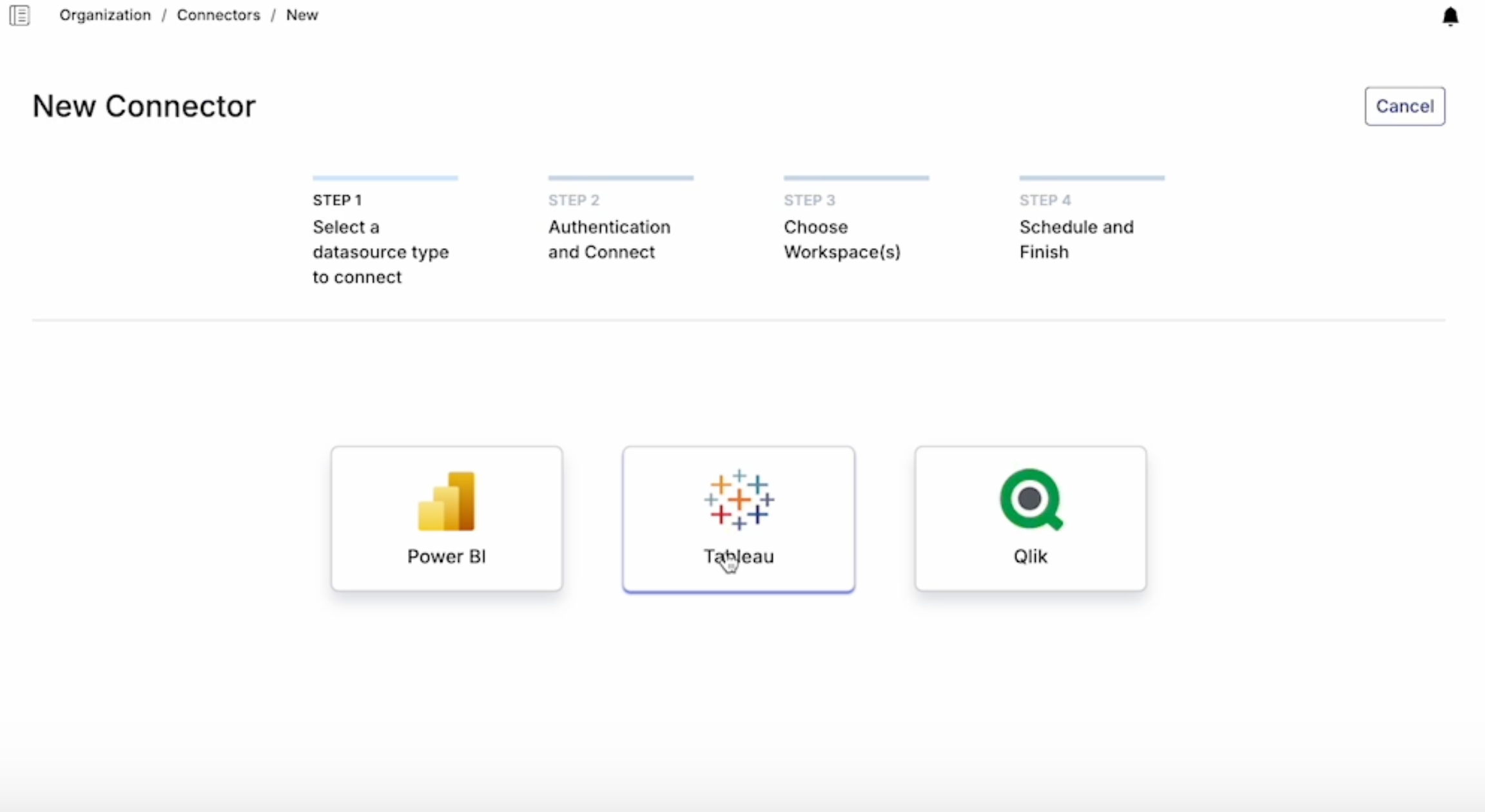Click the Tableau logo icon
This screenshot has width=1485, height=812.
pyautogui.click(x=739, y=499)
